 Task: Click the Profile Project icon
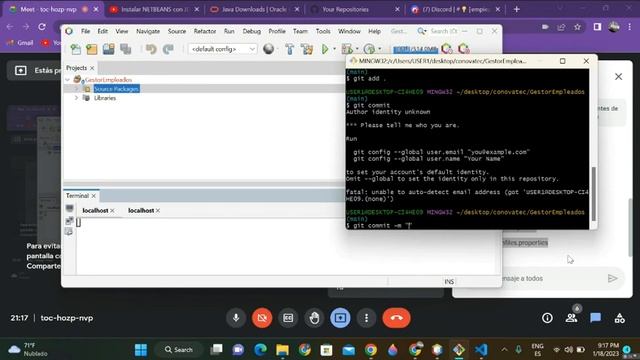coord(369,49)
